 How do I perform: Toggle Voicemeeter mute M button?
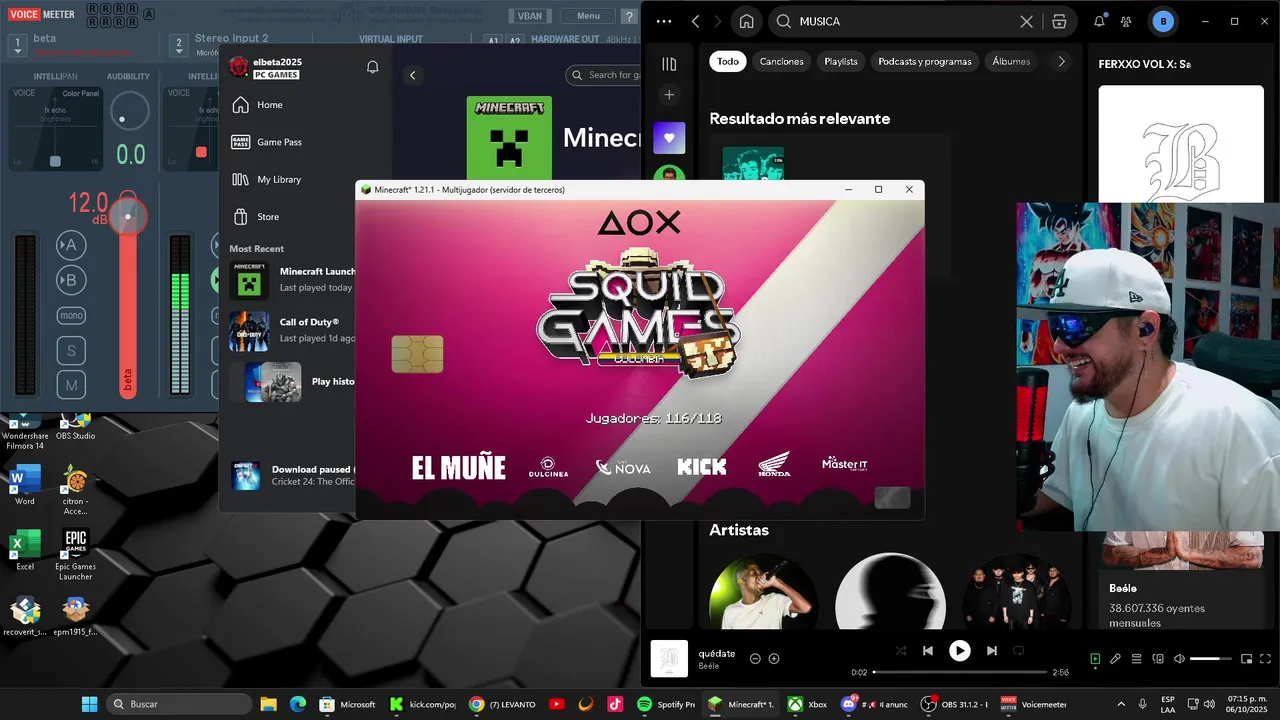[71, 385]
